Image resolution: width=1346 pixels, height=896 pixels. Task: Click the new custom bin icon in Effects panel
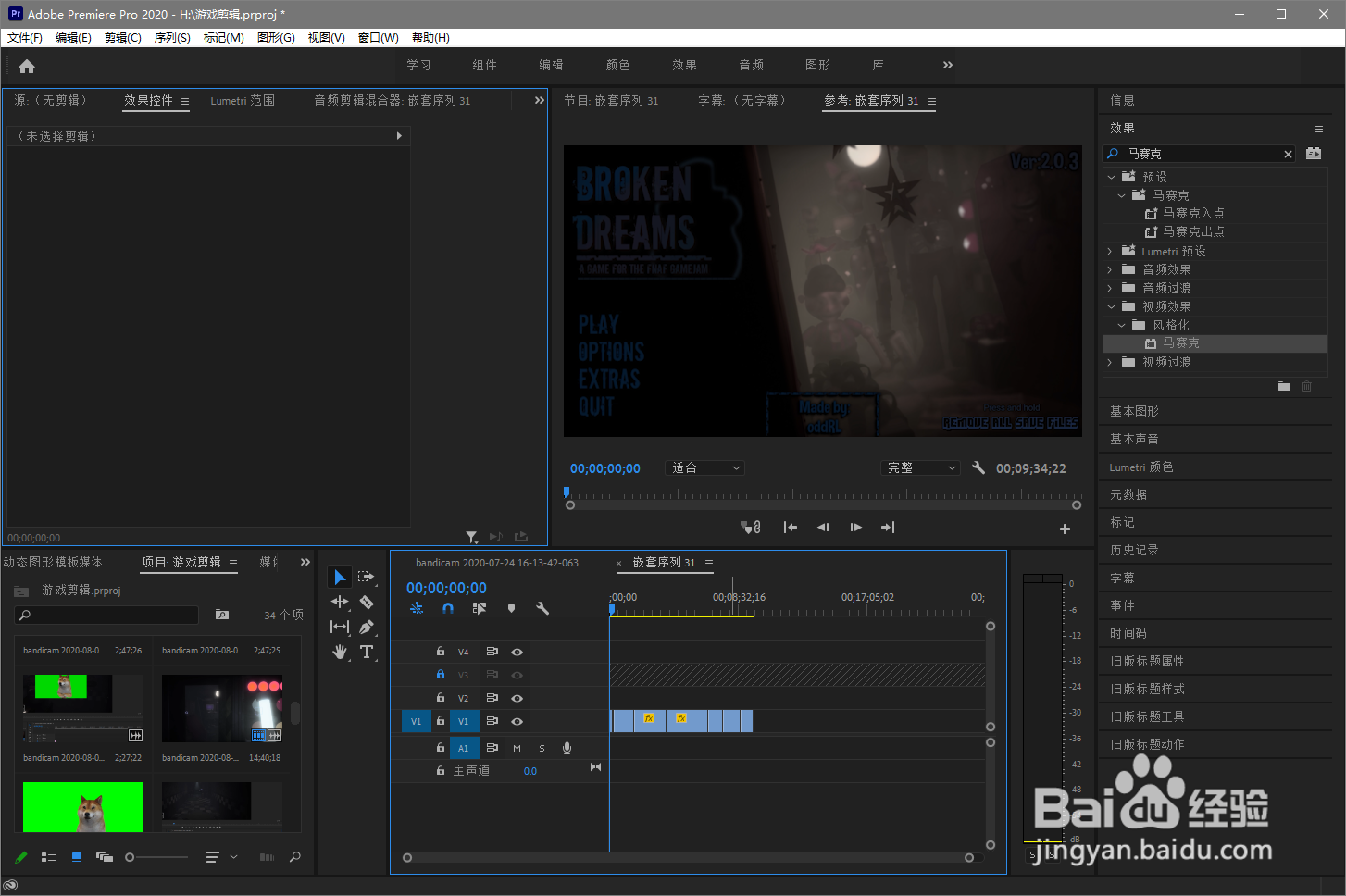[1284, 386]
